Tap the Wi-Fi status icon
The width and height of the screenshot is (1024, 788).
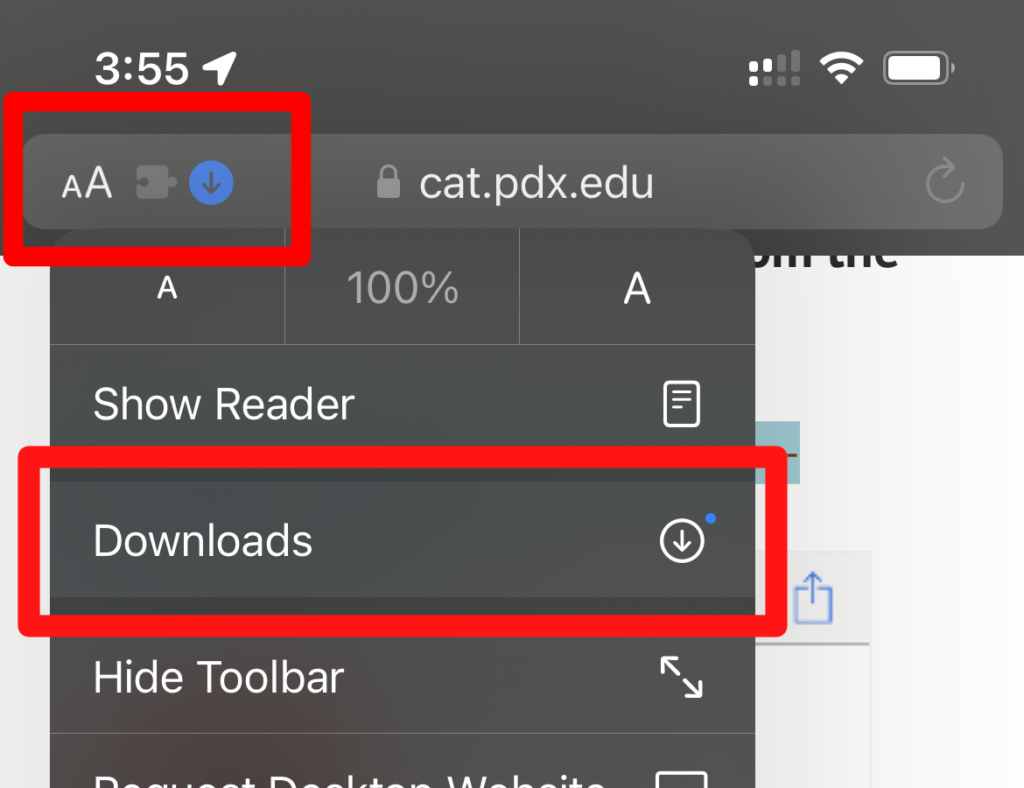(841, 69)
